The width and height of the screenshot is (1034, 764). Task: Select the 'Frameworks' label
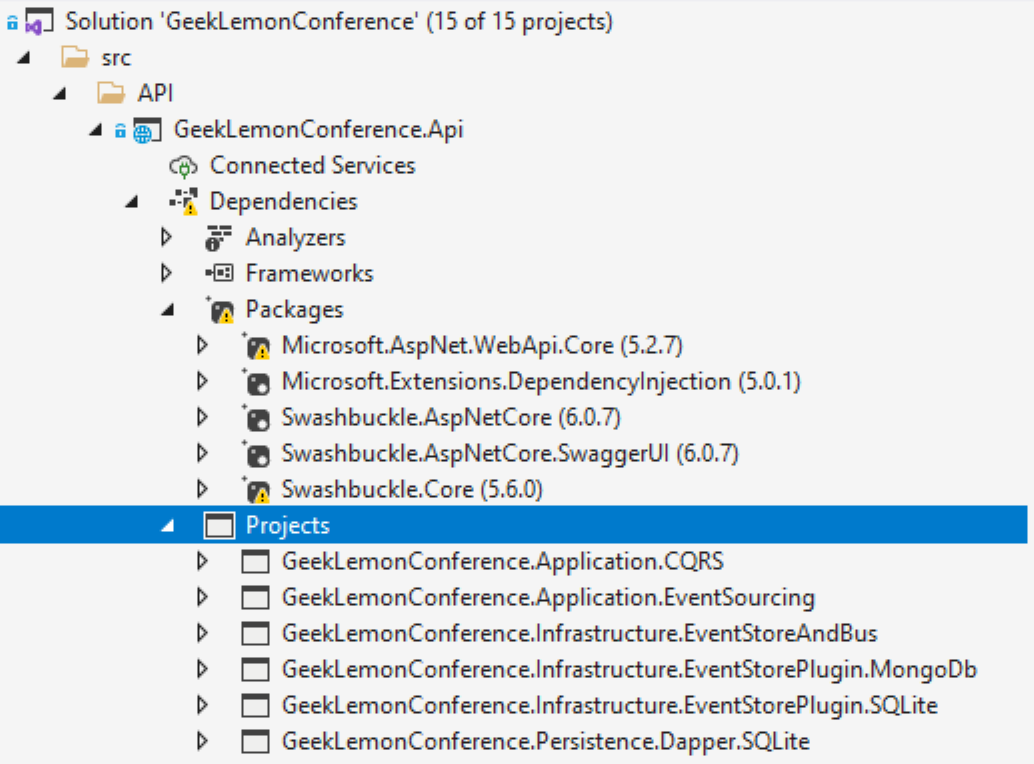tap(309, 274)
